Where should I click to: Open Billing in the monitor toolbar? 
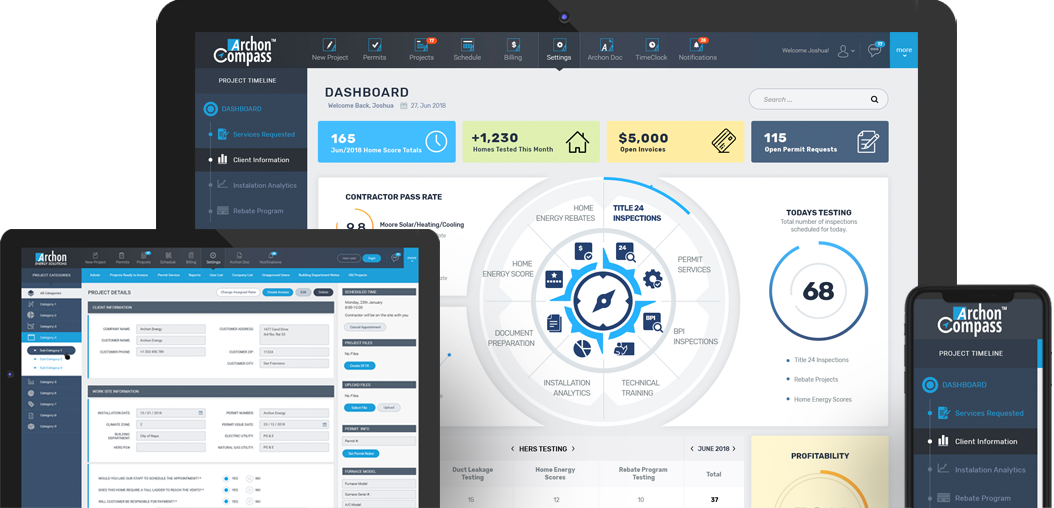click(513, 50)
